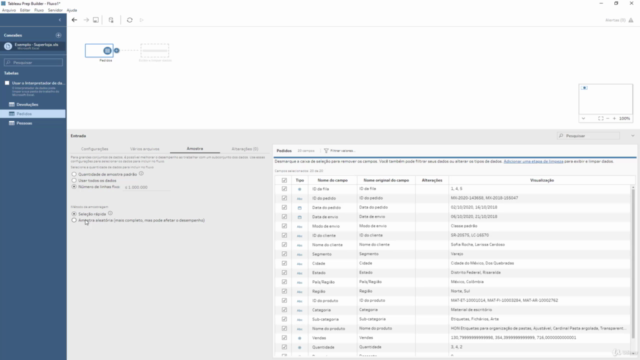Zoom in flow with plus icon

[x=614, y=118]
